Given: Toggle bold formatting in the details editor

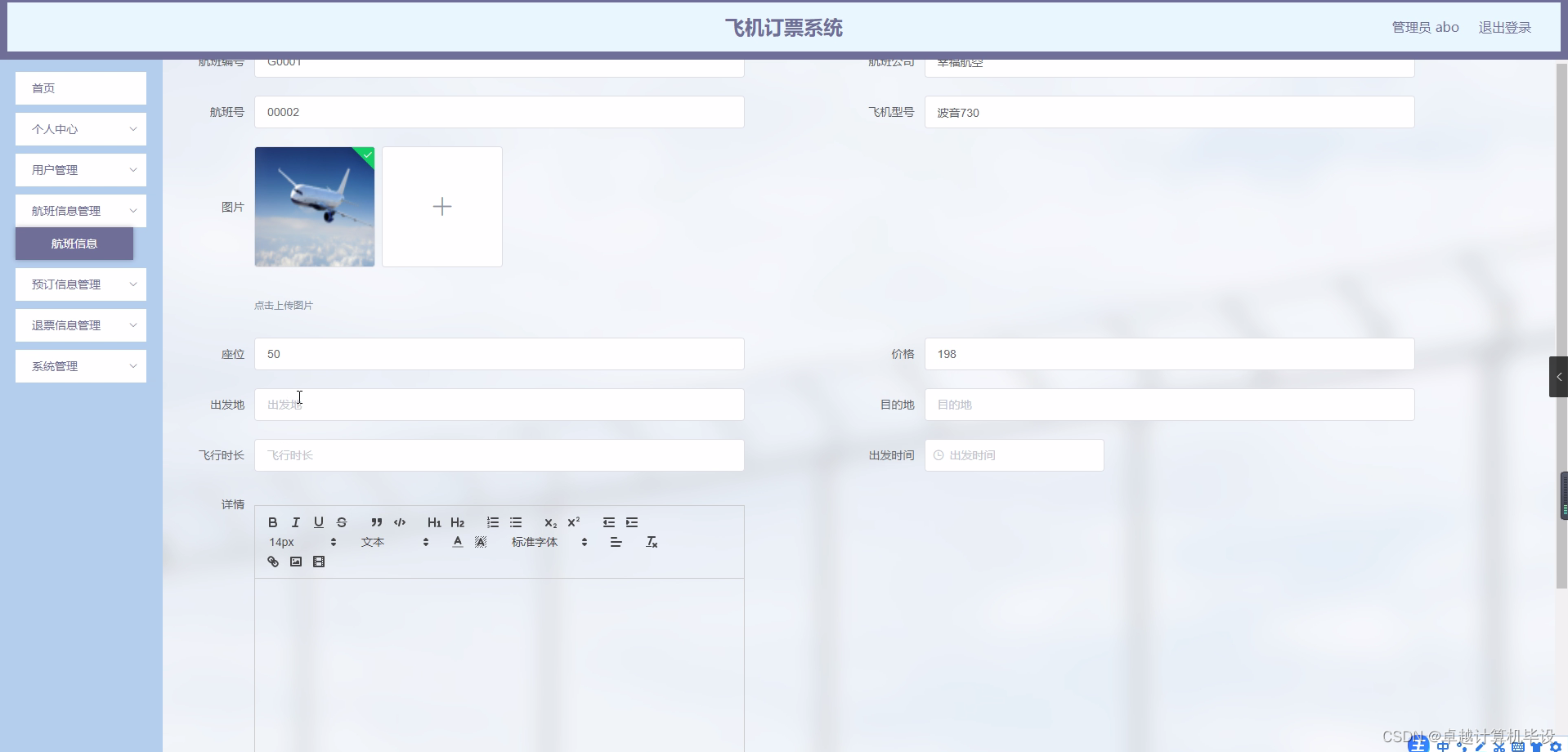Looking at the screenshot, I should click(x=271, y=522).
